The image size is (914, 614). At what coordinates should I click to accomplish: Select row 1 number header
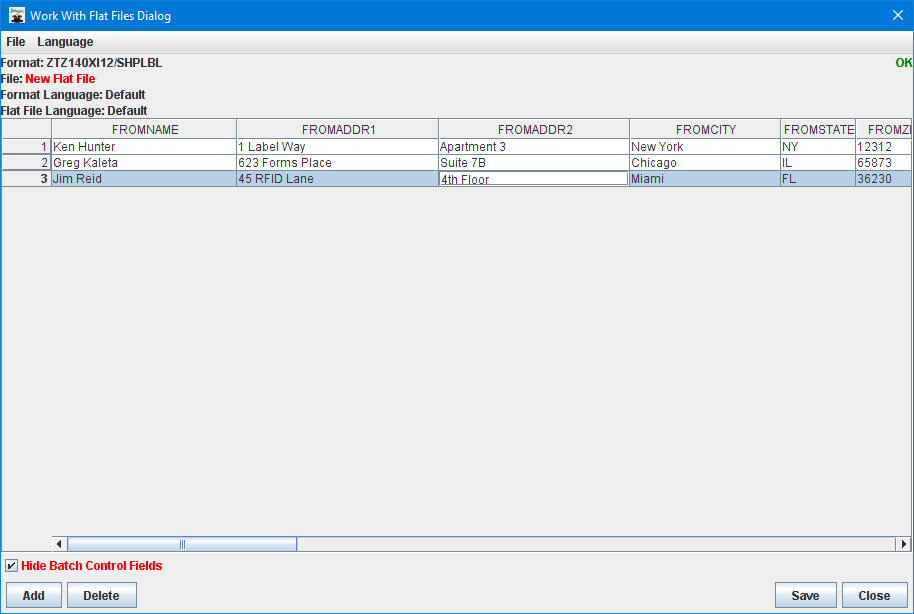27,147
